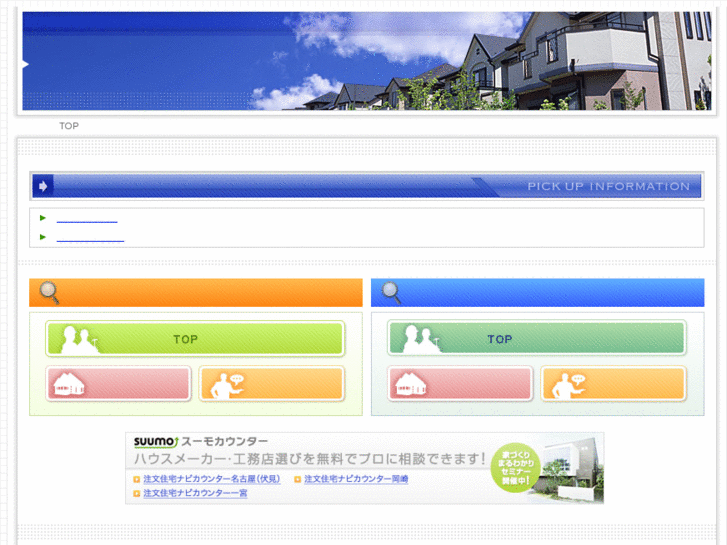Click the house header banner image
727x545 pixels.
click(x=367, y=61)
